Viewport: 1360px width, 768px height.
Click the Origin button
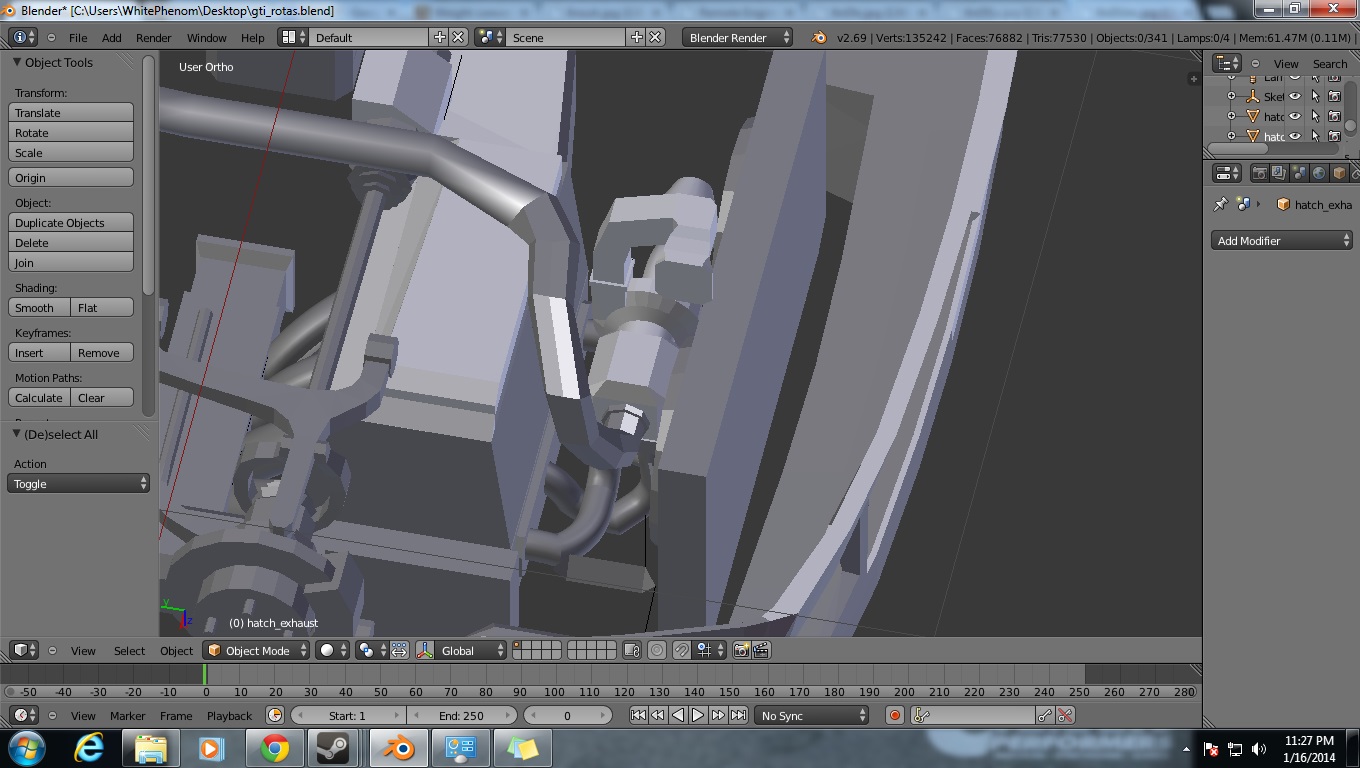(x=71, y=178)
